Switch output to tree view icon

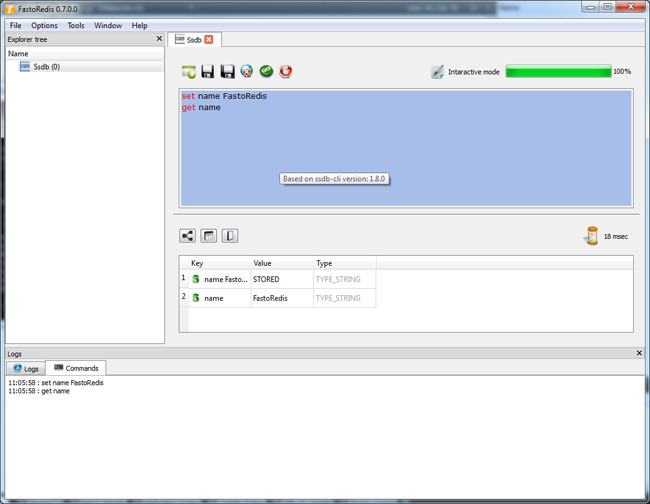(x=187, y=236)
